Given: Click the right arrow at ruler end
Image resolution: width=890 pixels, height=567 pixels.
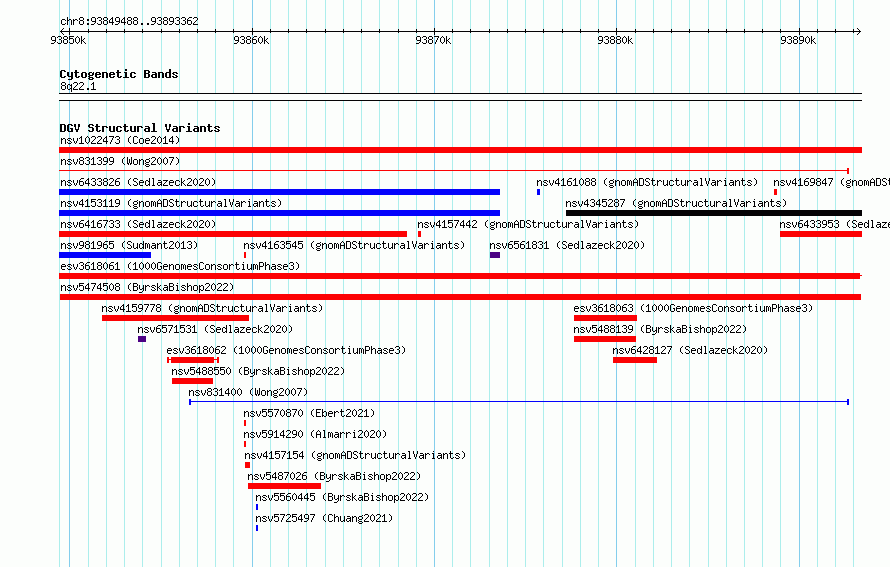Looking at the screenshot, I should pyautogui.click(x=858, y=31).
